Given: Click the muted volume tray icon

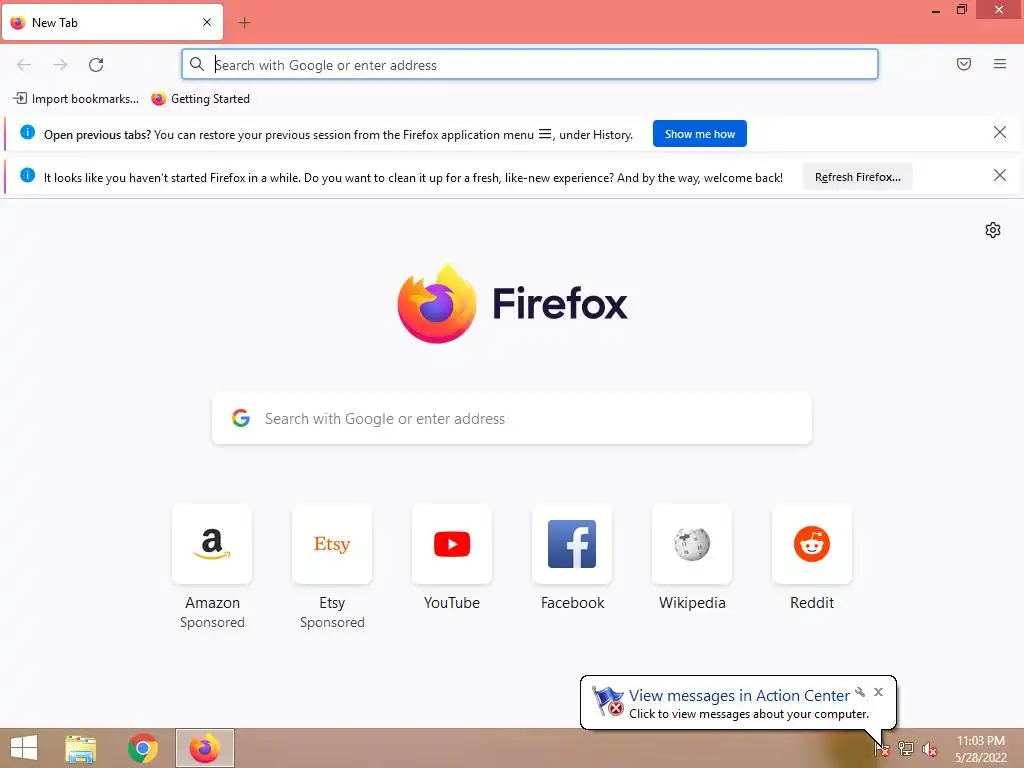Looking at the screenshot, I should pos(929,749).
